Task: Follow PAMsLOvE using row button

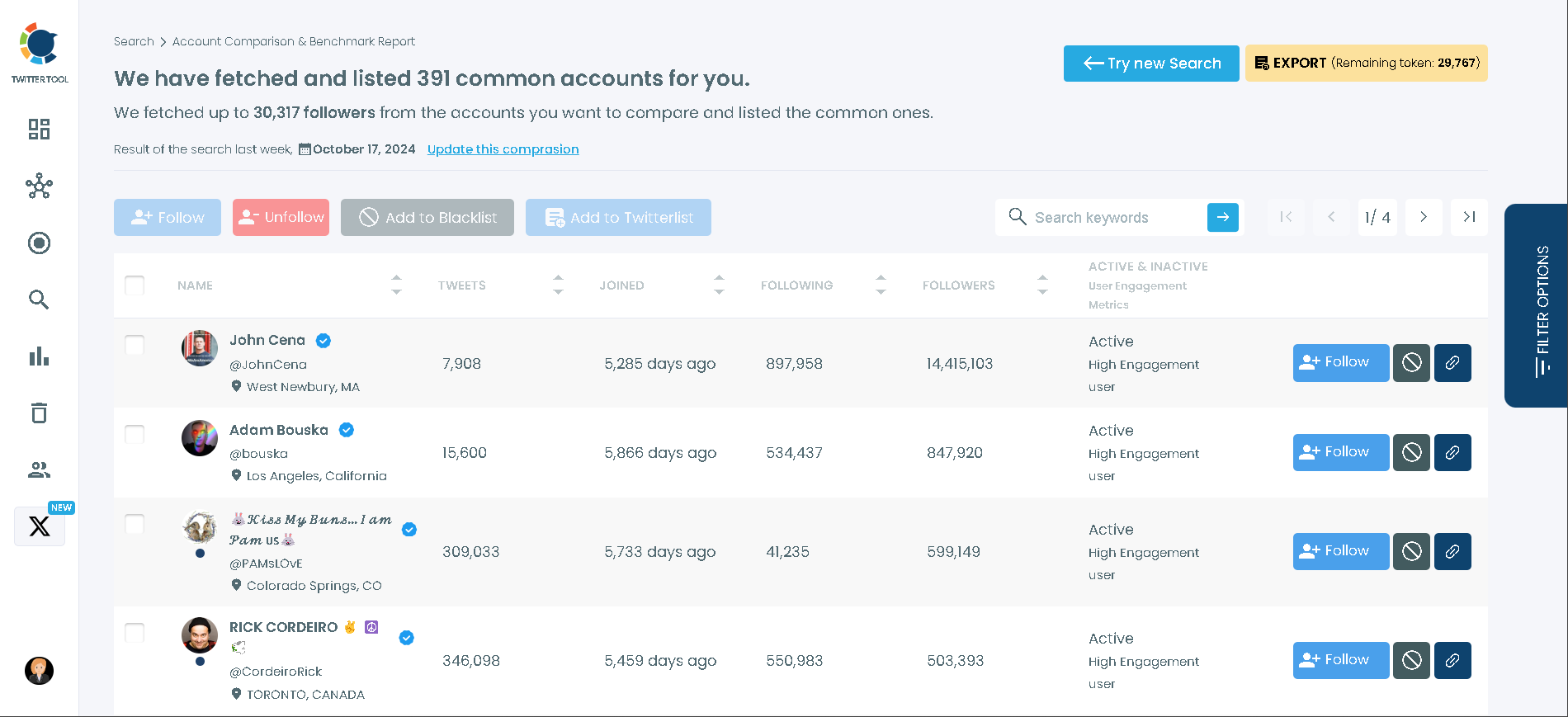Action: coord(1341,551)
